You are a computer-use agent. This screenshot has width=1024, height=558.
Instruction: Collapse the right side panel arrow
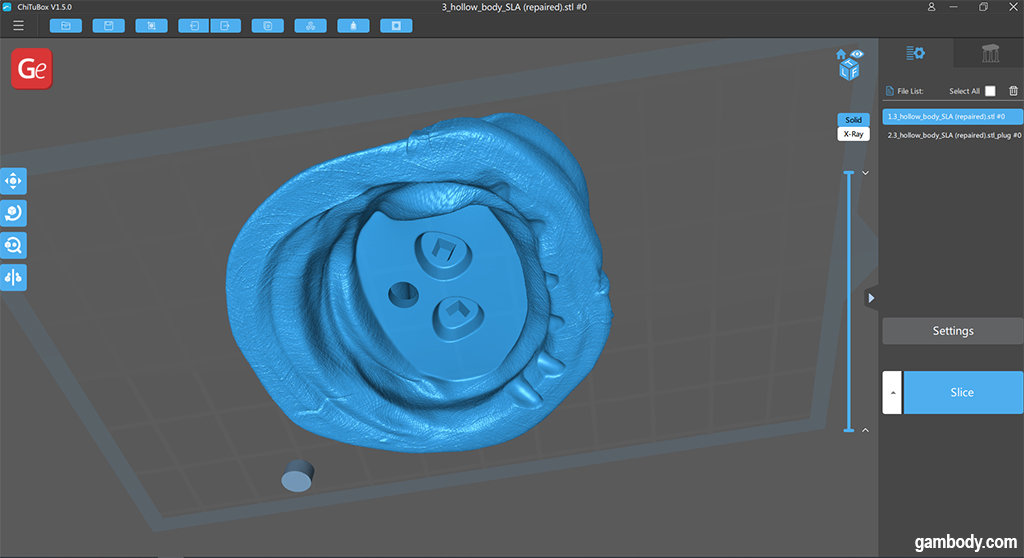click(x=871, y=298)
